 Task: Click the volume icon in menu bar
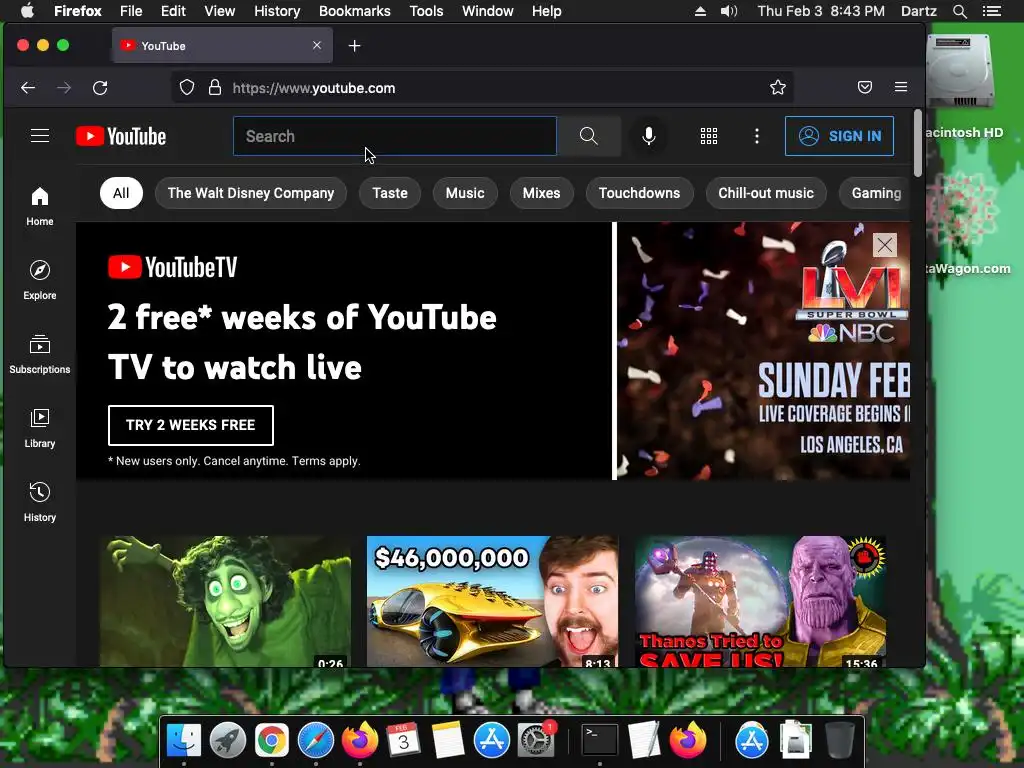729,11
